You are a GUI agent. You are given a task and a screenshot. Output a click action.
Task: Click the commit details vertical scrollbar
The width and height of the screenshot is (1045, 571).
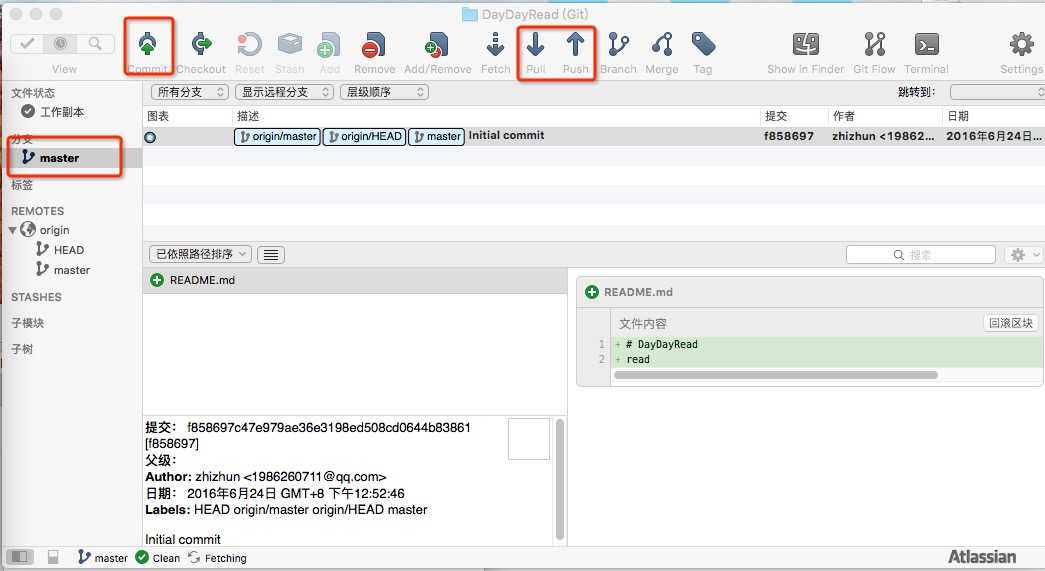click(x=560, y=478)
